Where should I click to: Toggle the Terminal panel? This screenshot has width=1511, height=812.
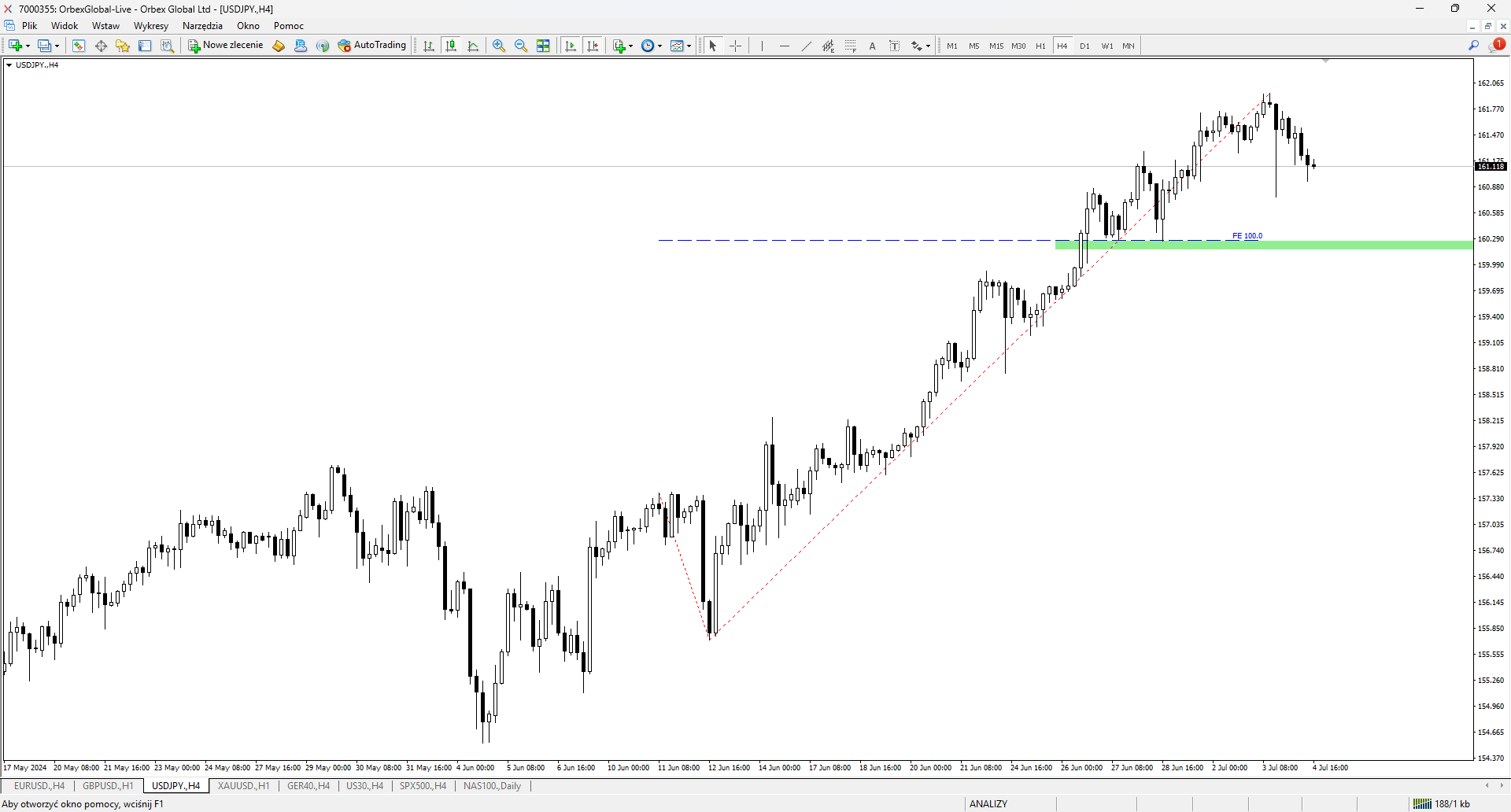point(145,46)
